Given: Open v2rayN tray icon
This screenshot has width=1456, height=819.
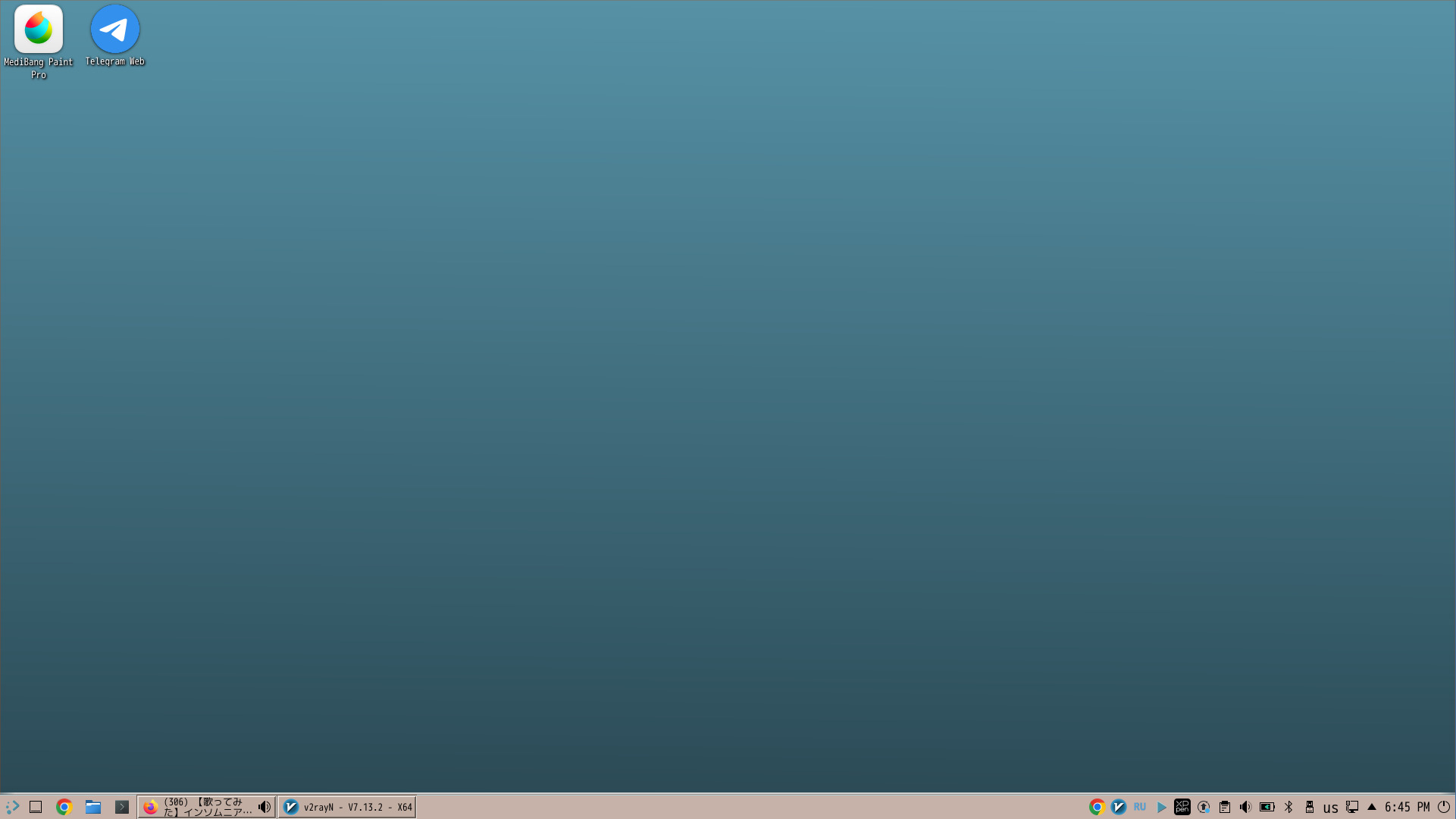Looking at the screenshot, I should pos(1119,807).
